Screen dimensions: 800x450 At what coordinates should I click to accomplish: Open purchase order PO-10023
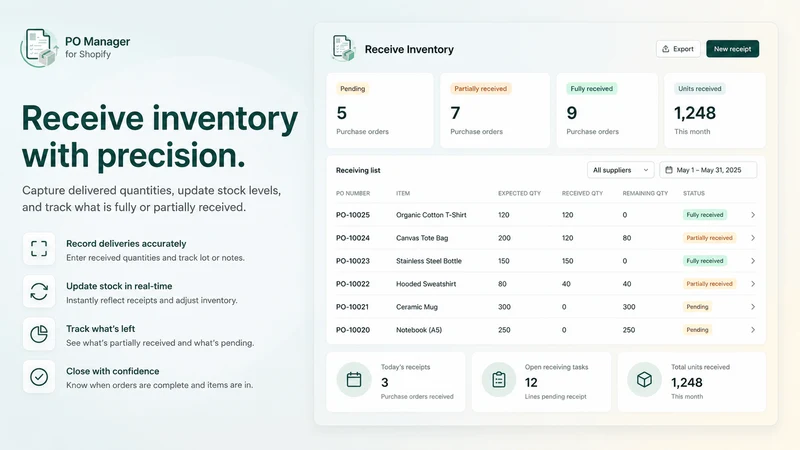point(353,261)
